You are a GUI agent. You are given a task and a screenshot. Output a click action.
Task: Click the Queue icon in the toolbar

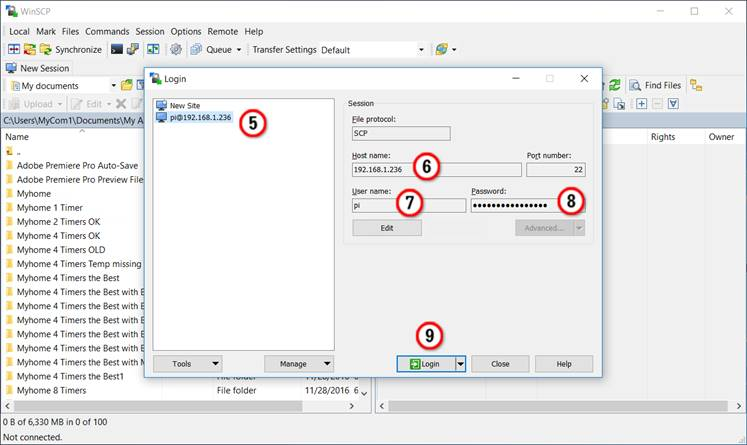coord(196,49)
